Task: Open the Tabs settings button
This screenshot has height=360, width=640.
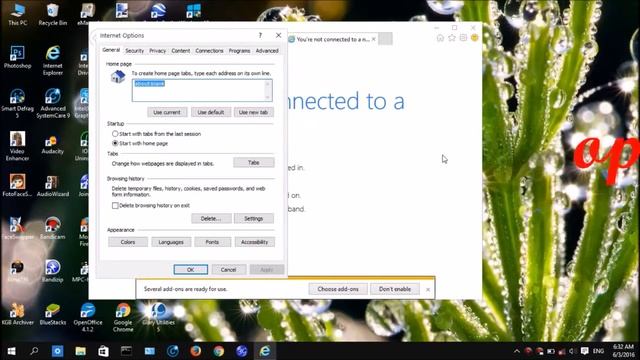Action: [x=253, y=162]
